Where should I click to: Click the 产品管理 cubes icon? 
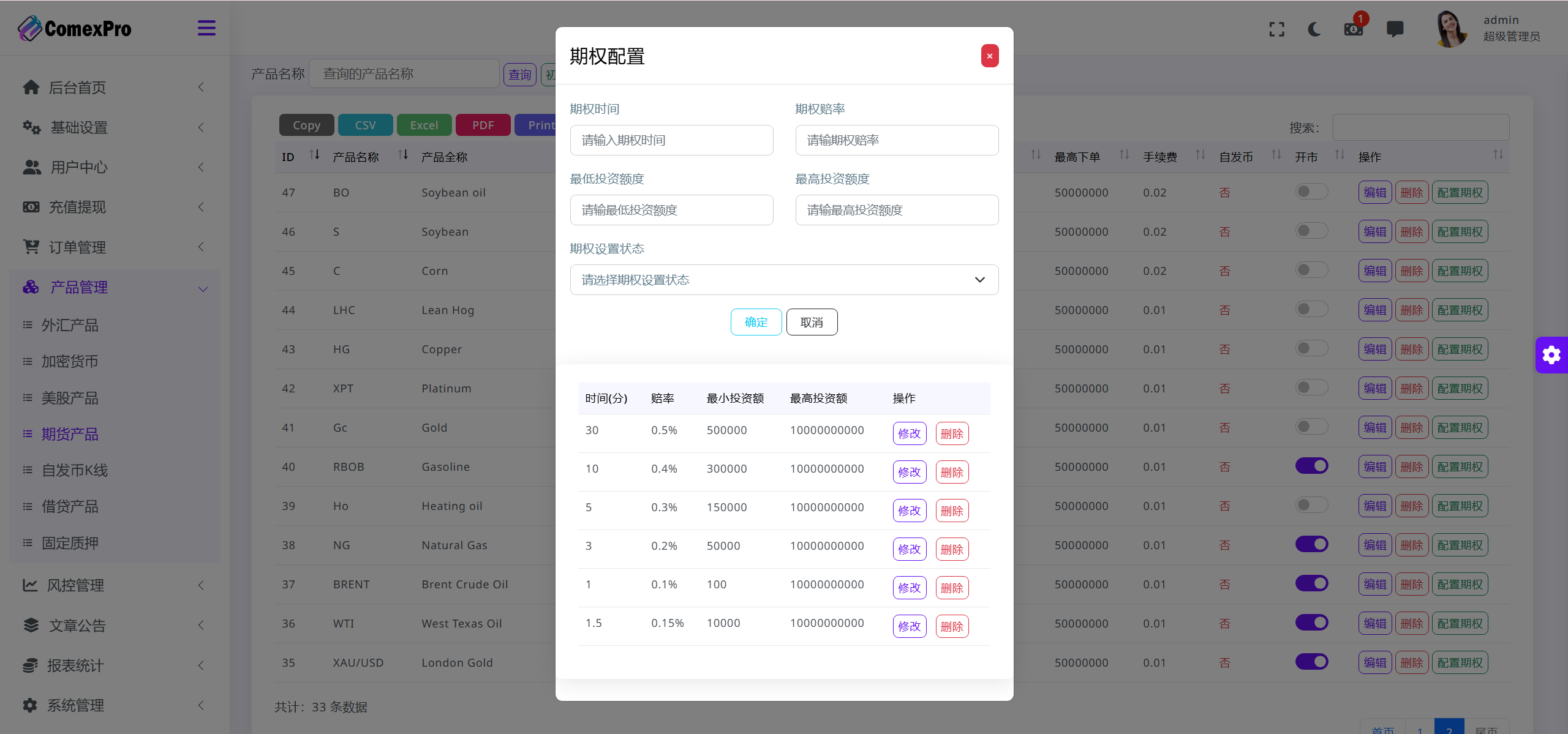31,287
